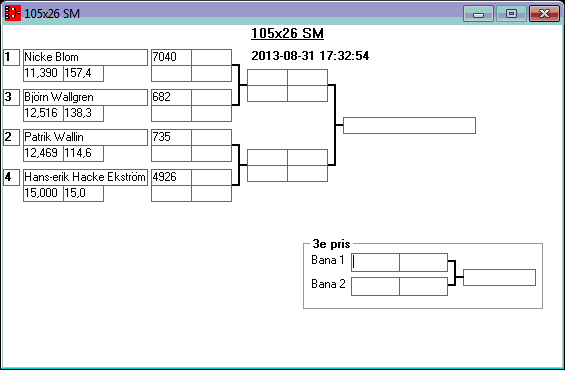Select the start number field 4926
The height and width of the screenshot is (370, 565).
[x=171, y=177]
